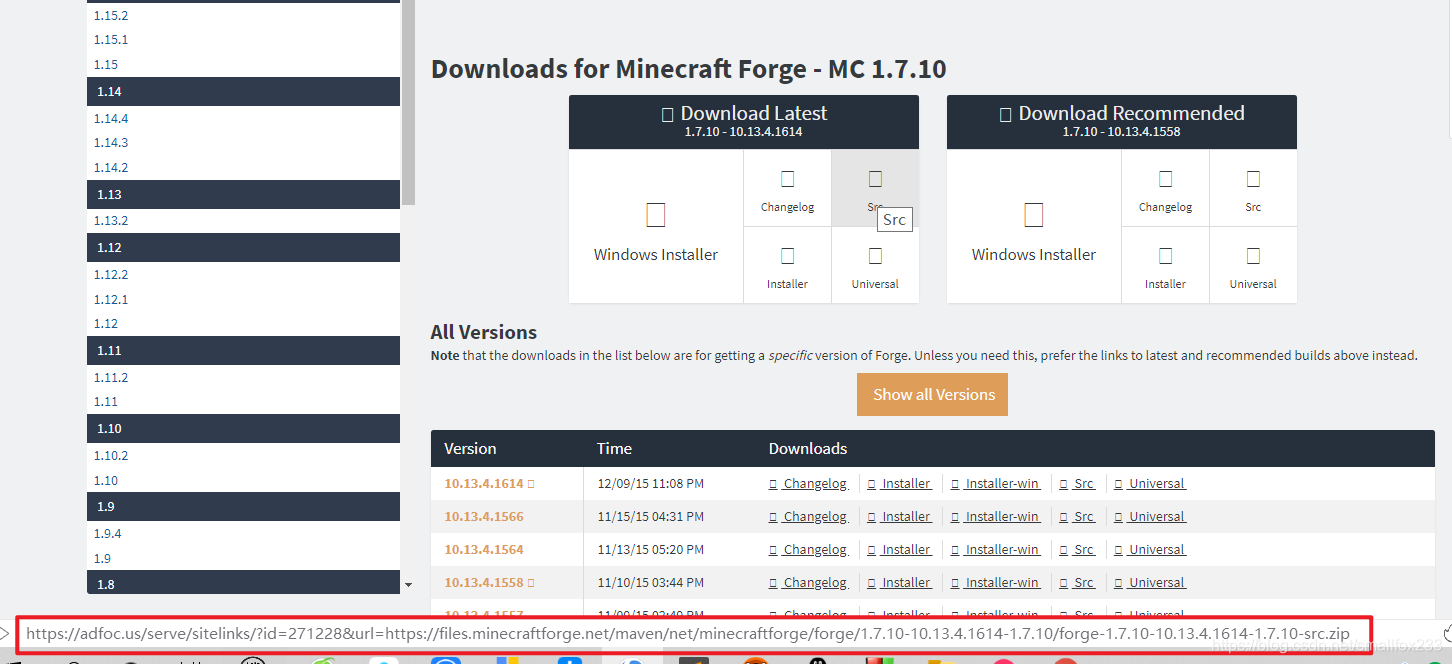Download Installer for version 10.13.4.1564
This screenshot has height=664, width=1452.
coord(899,550)
